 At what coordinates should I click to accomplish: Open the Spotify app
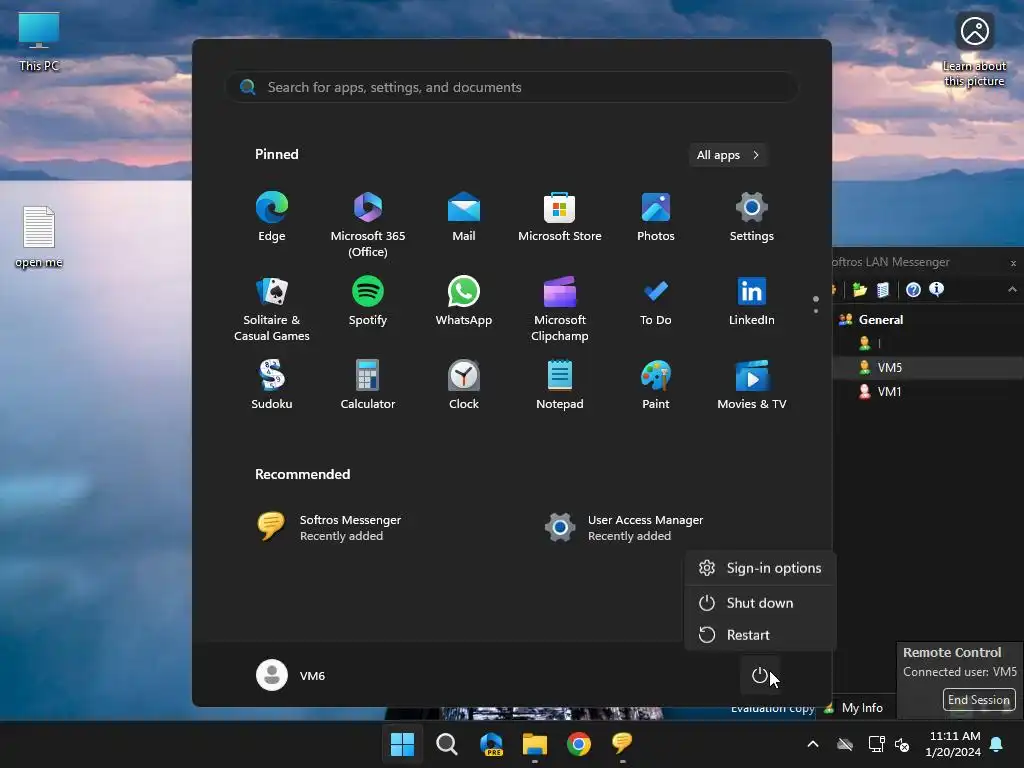tap(368, 300)
